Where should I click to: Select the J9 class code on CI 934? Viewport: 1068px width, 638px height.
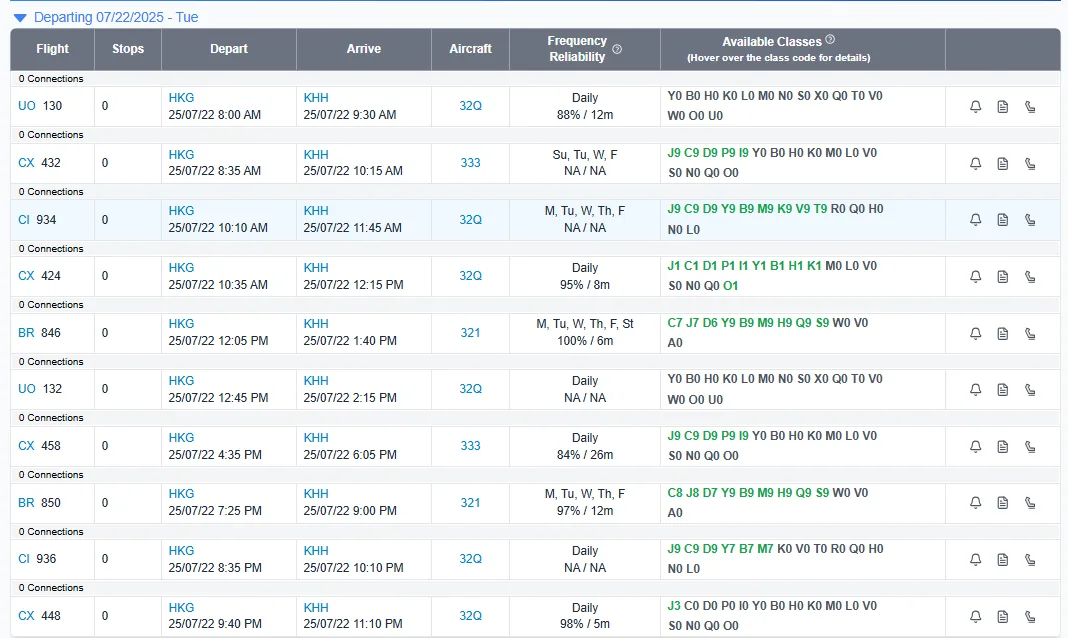pyautogui.click(x=674, y=209)
